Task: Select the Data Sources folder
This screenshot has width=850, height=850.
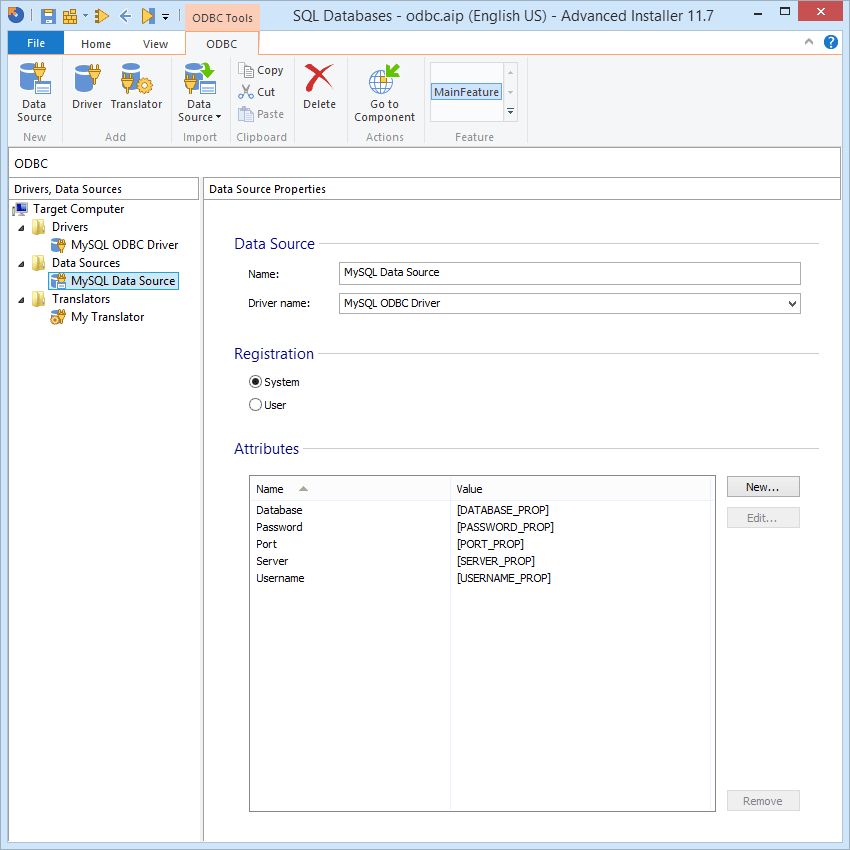Action: coord(86,262)
